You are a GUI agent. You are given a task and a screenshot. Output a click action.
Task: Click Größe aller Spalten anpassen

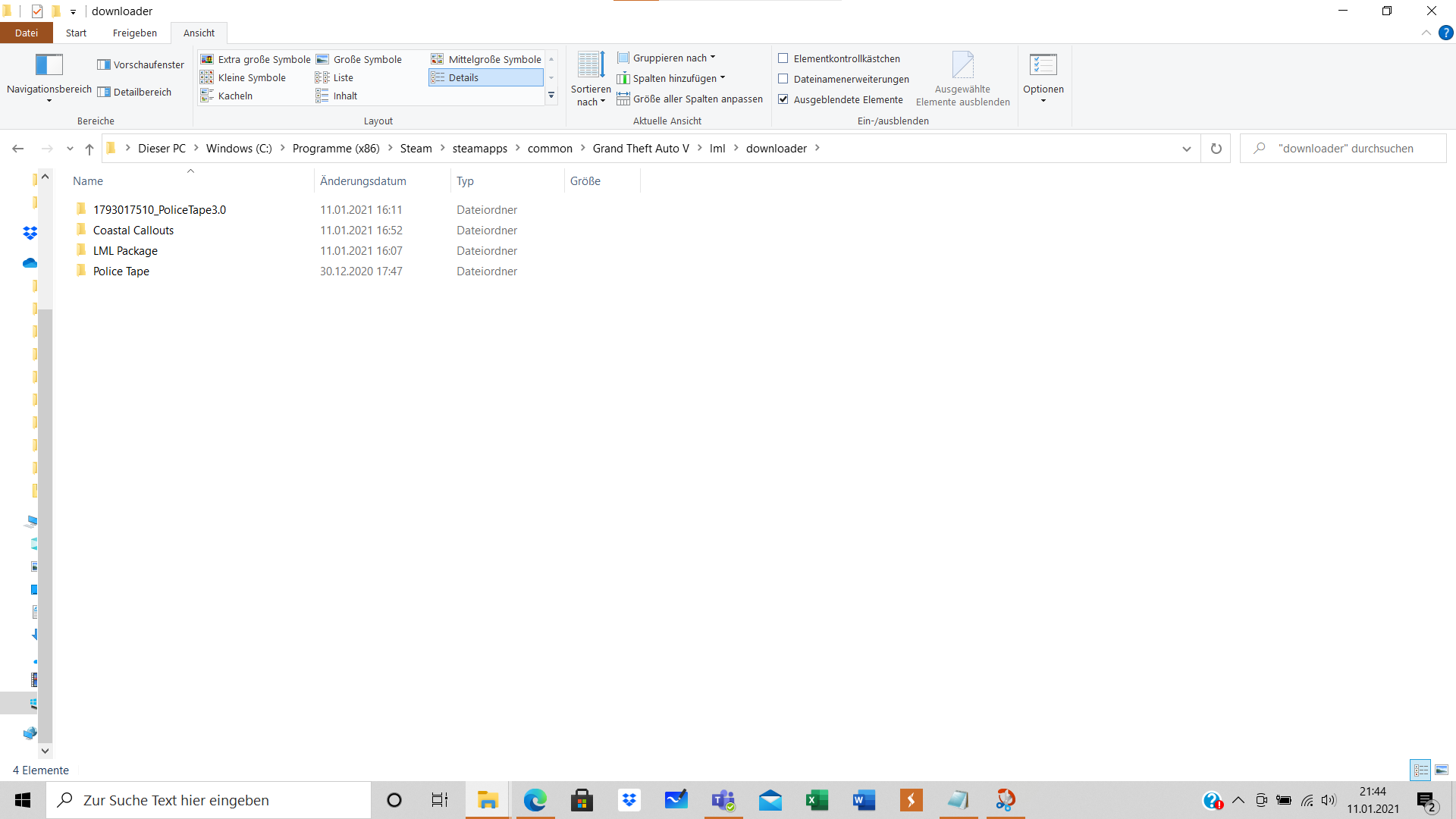(697, 99)
